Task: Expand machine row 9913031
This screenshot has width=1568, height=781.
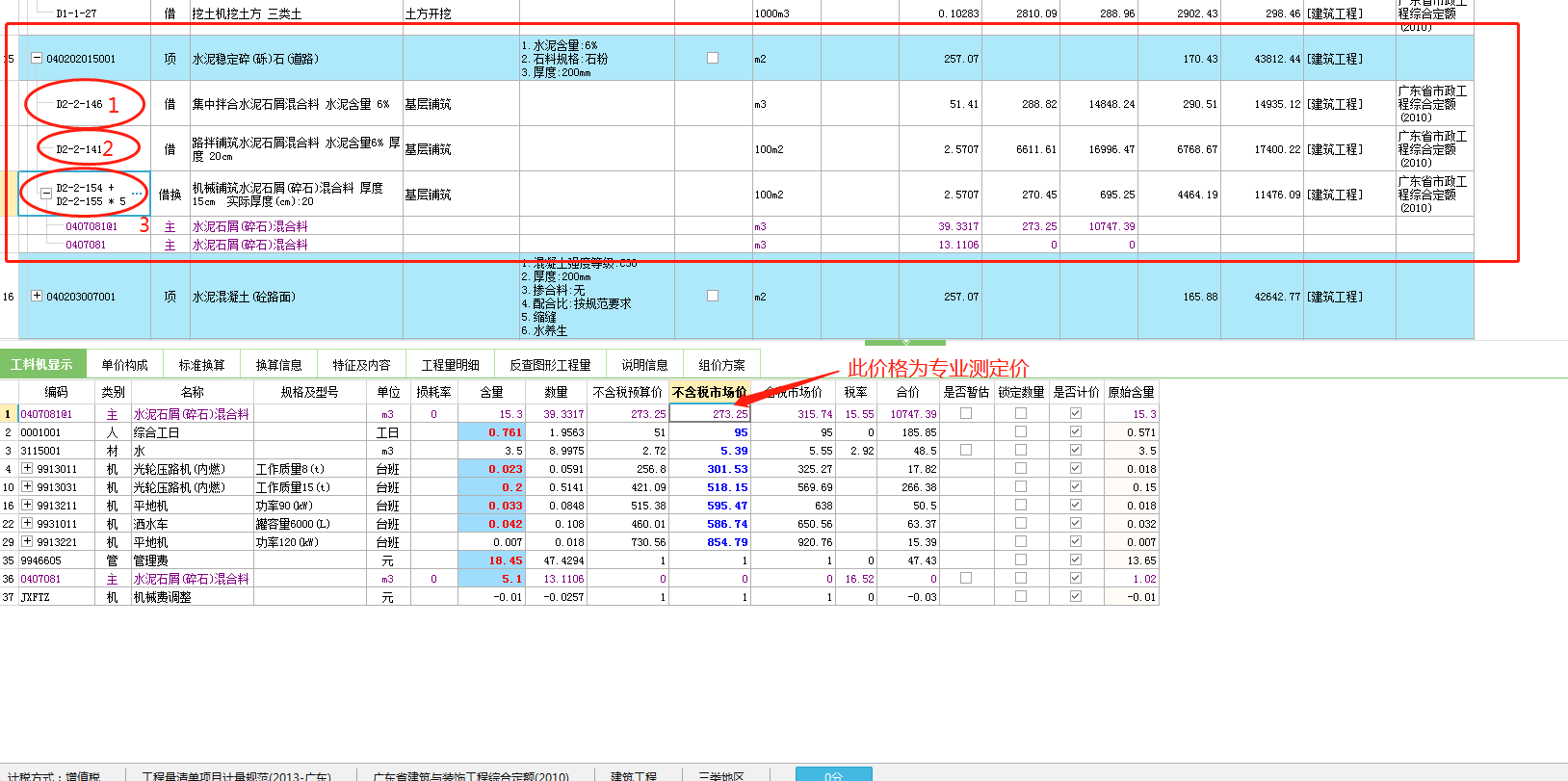Action: click(27, 486)
